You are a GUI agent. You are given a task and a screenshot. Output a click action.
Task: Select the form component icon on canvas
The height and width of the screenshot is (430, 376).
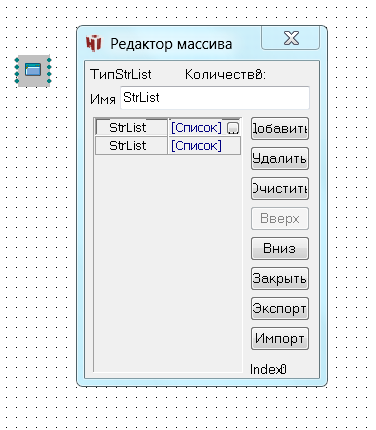[33, 70]
